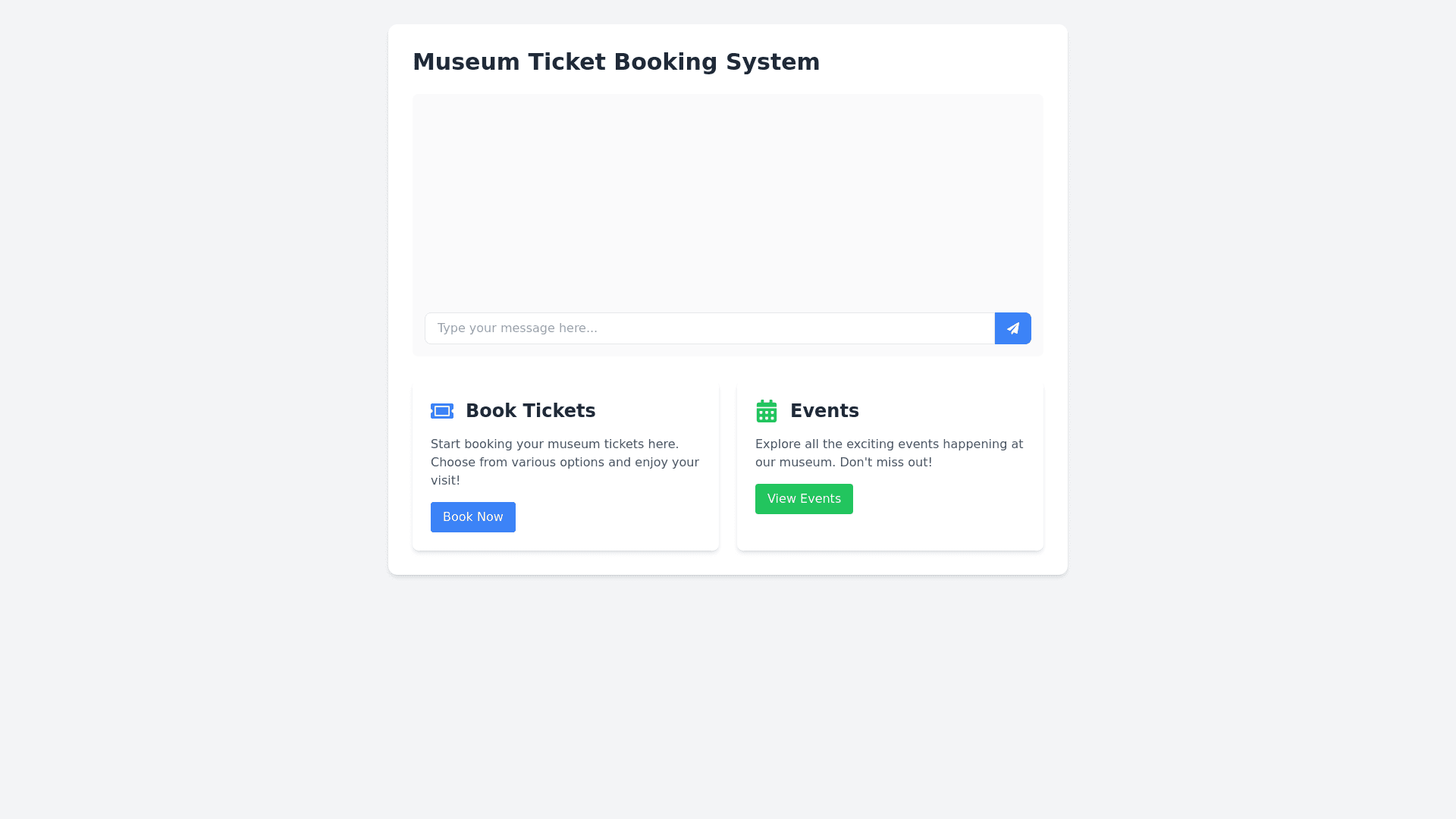The width and height of the screenshot is (1456, 819).
Task: Click the green calendar icon
Action: click(767, 411)
